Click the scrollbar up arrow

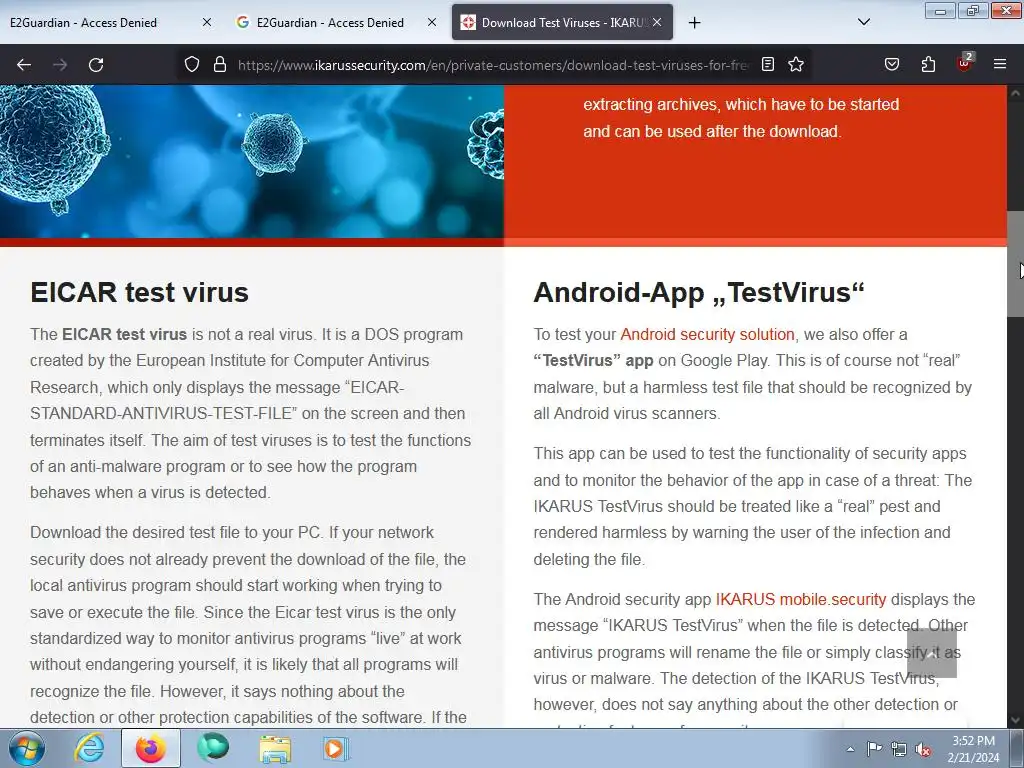[x=1015, y=93]
